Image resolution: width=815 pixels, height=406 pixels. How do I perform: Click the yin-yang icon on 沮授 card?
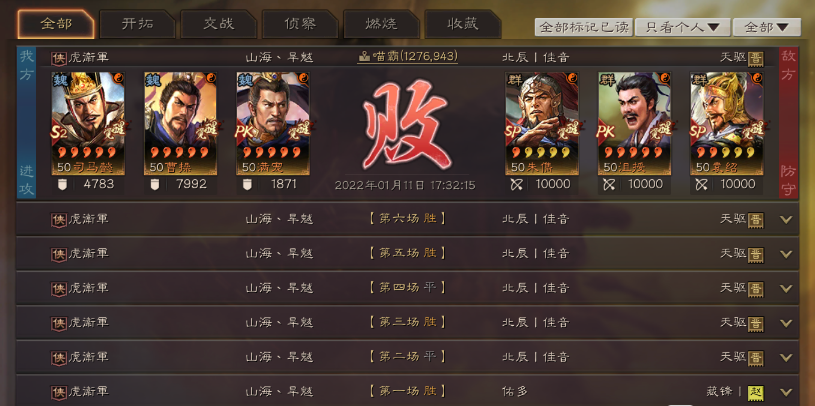coord(665,78)
